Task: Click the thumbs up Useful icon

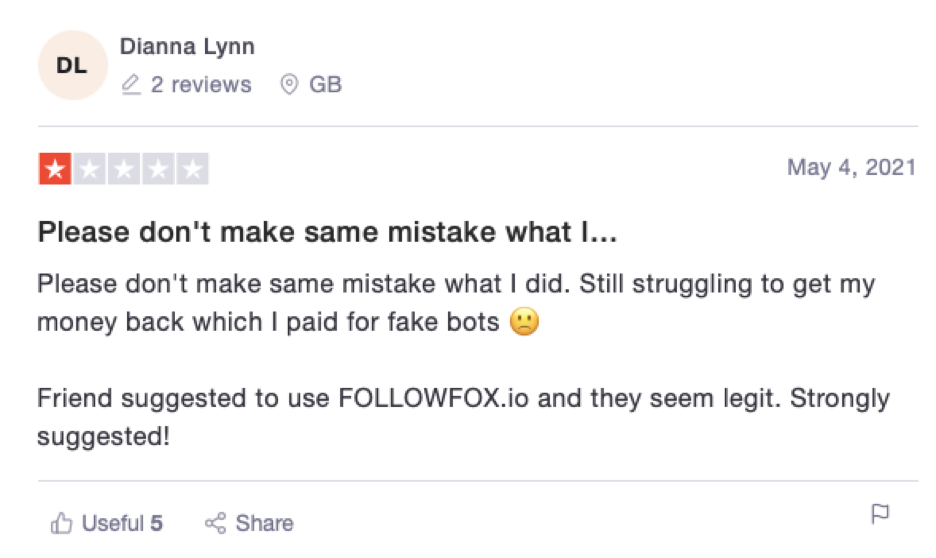Action: click(61, 523)
